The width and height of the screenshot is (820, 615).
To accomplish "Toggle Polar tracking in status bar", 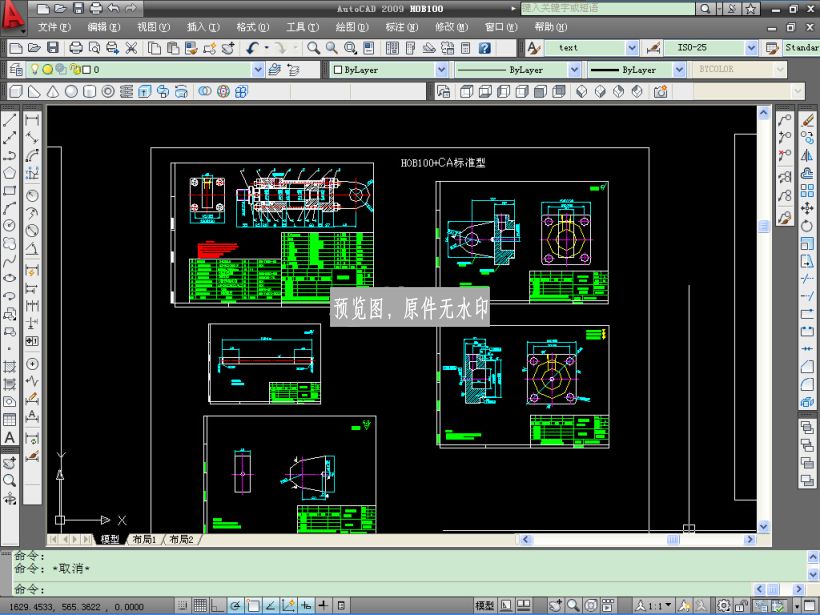I will click(235, 606).
